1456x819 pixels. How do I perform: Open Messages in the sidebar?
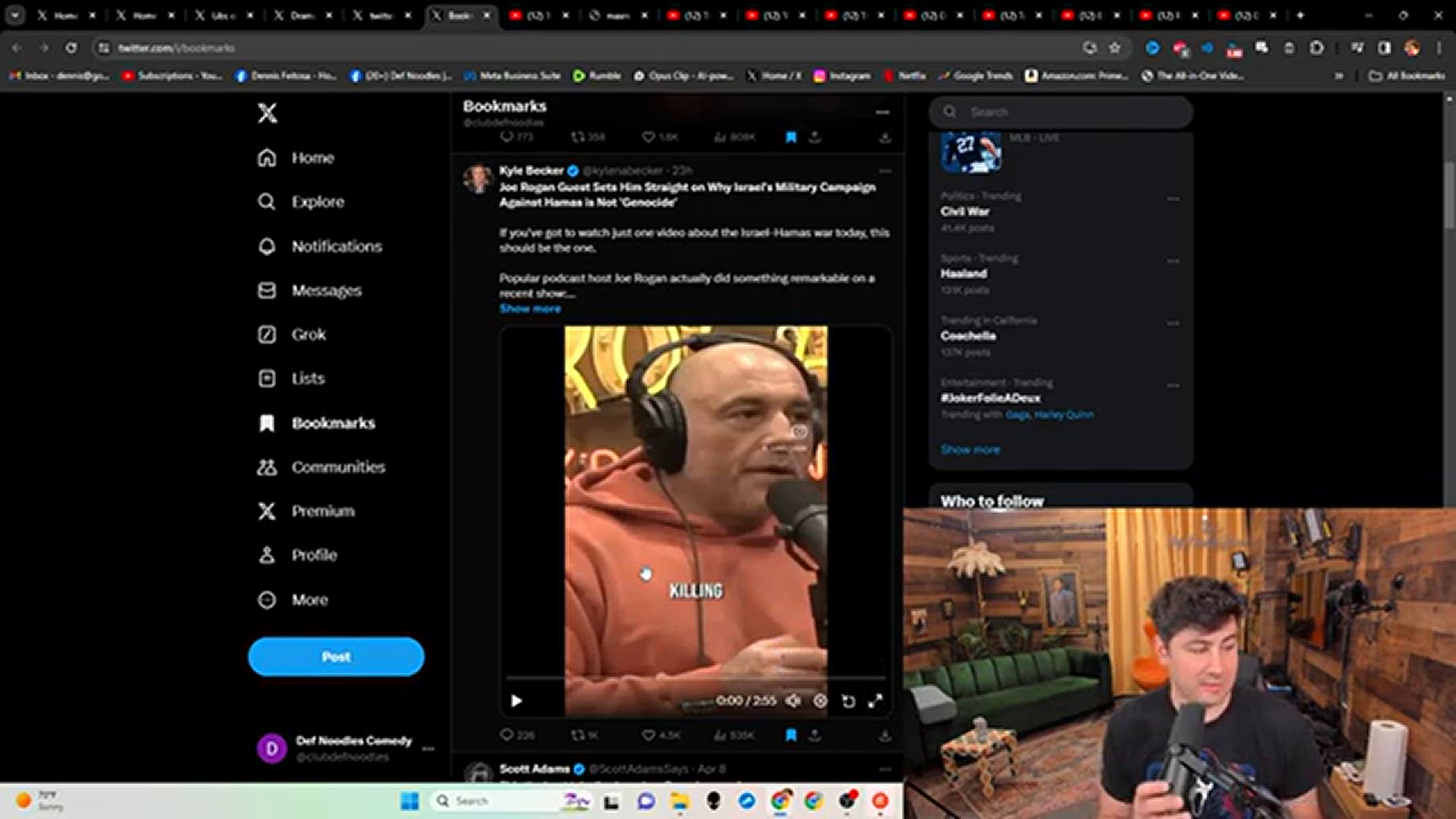310,290
